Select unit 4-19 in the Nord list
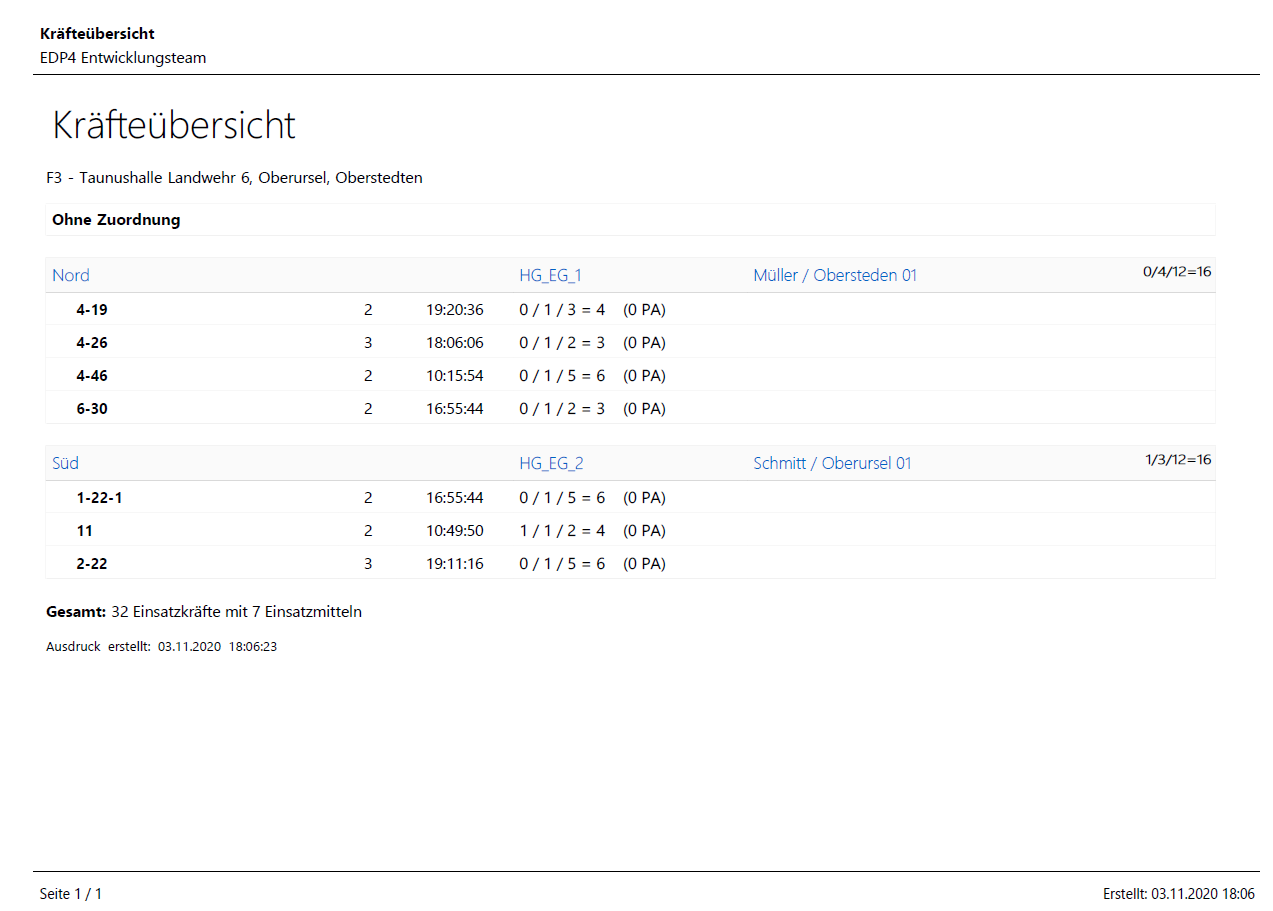Screen dimensions: 1273x911 pos(92,310)
